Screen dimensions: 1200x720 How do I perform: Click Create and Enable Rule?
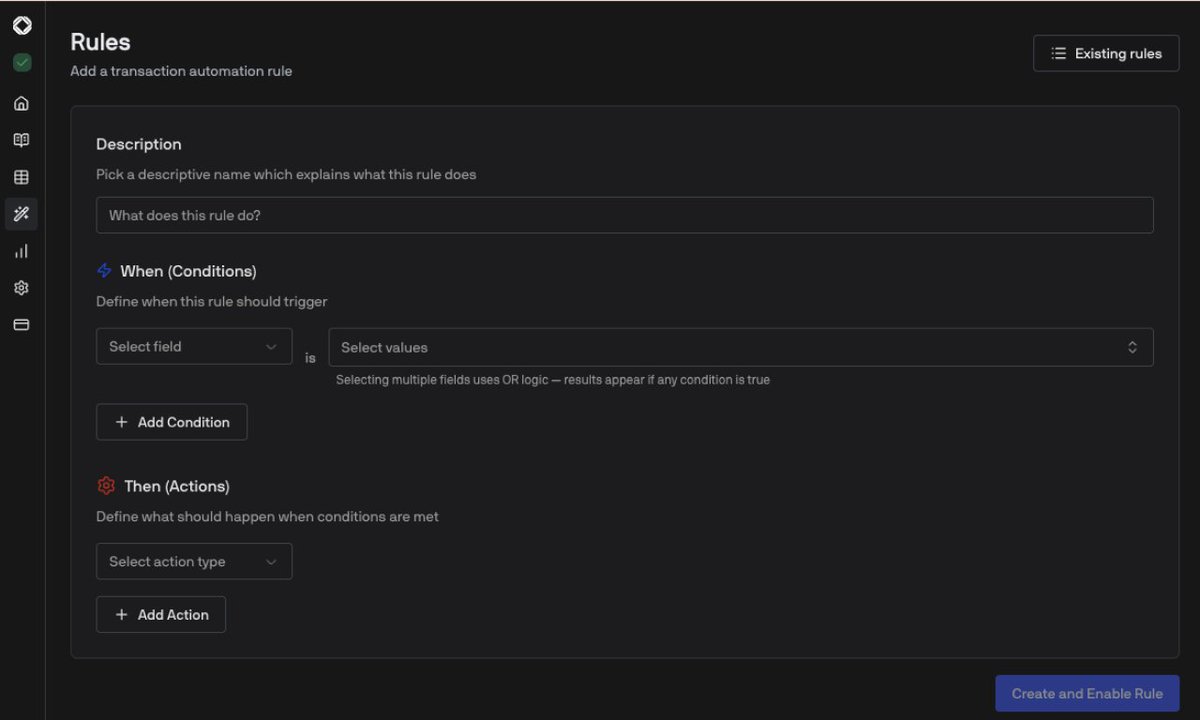(1087, 693)
